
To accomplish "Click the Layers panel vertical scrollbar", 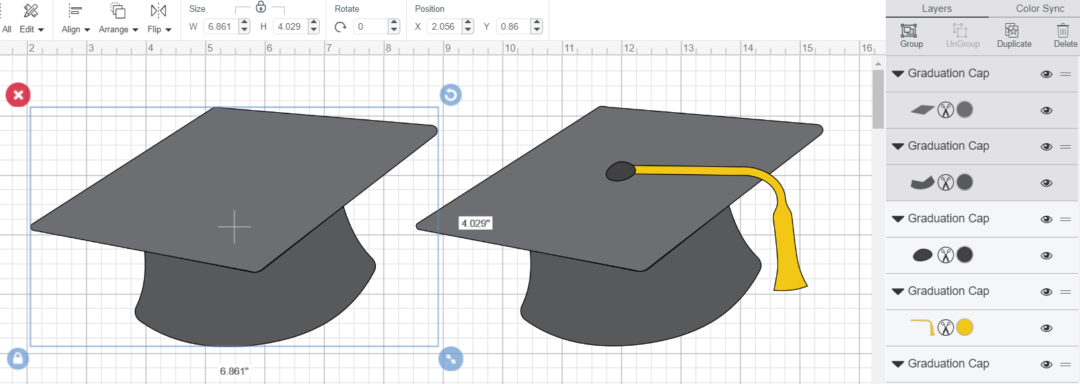I will (x=878, y=99).
